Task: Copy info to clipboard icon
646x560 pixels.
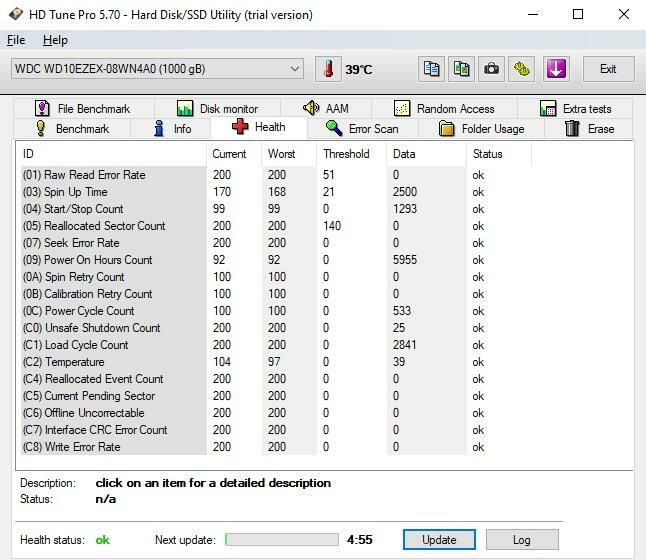Action: pos(431,69)
